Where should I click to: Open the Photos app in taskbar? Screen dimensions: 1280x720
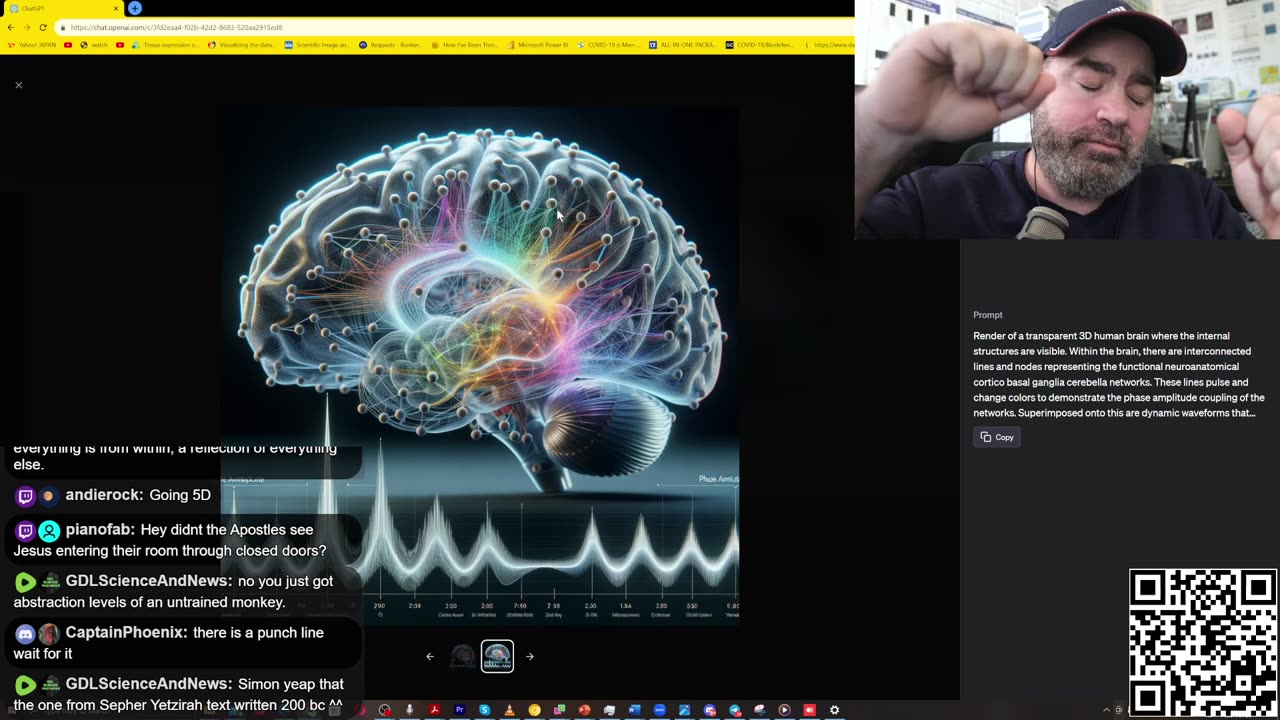coord(684,710)
